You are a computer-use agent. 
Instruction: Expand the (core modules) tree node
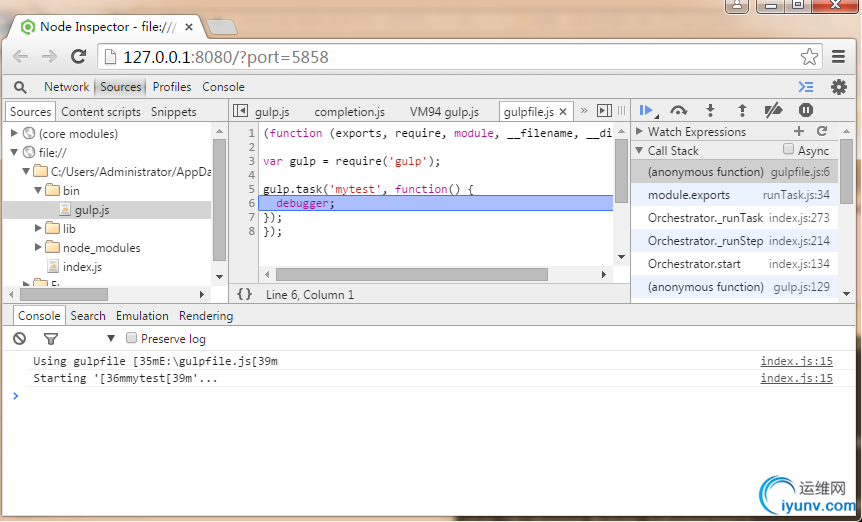click(x=14, y=133)
